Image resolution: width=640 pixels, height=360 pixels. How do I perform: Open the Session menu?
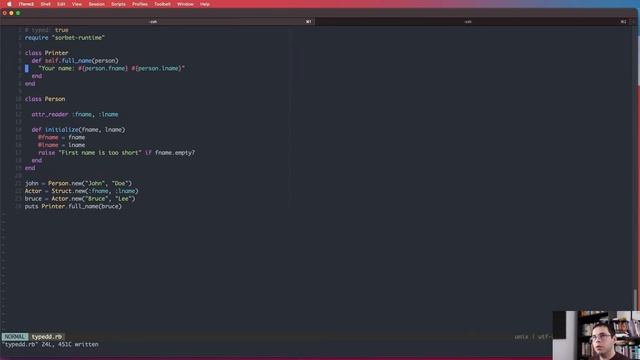click(x=97, y=4)
